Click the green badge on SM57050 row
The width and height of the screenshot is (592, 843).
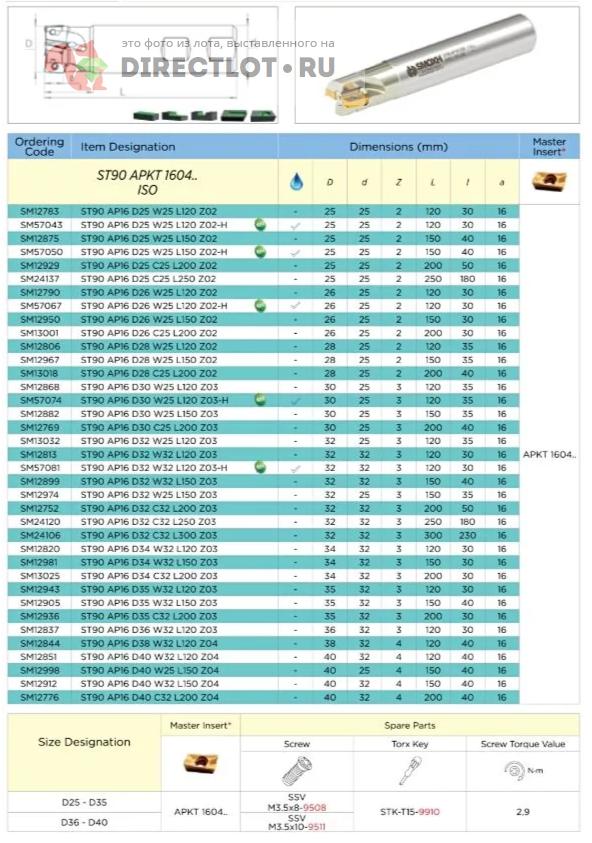tap(260, 252)
